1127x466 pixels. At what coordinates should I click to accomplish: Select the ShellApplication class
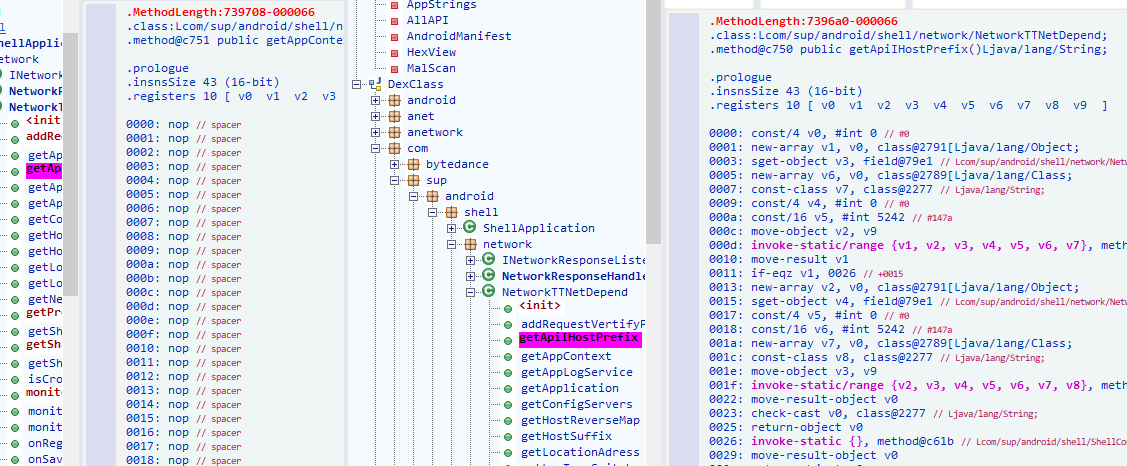coord(538,228)
